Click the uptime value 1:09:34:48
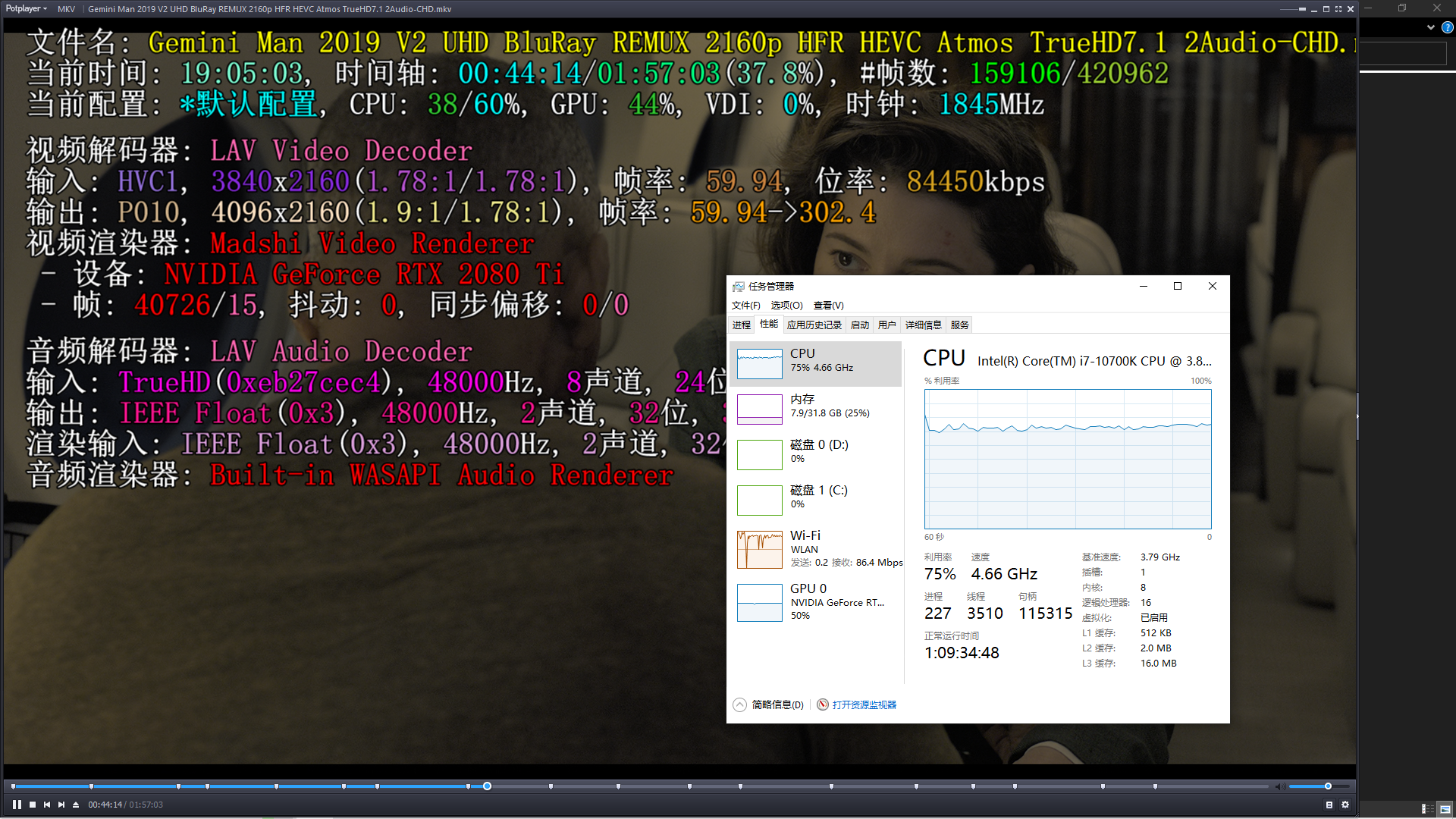Image resolution: width=1456 pixels, height=819 pixels. 962,653
